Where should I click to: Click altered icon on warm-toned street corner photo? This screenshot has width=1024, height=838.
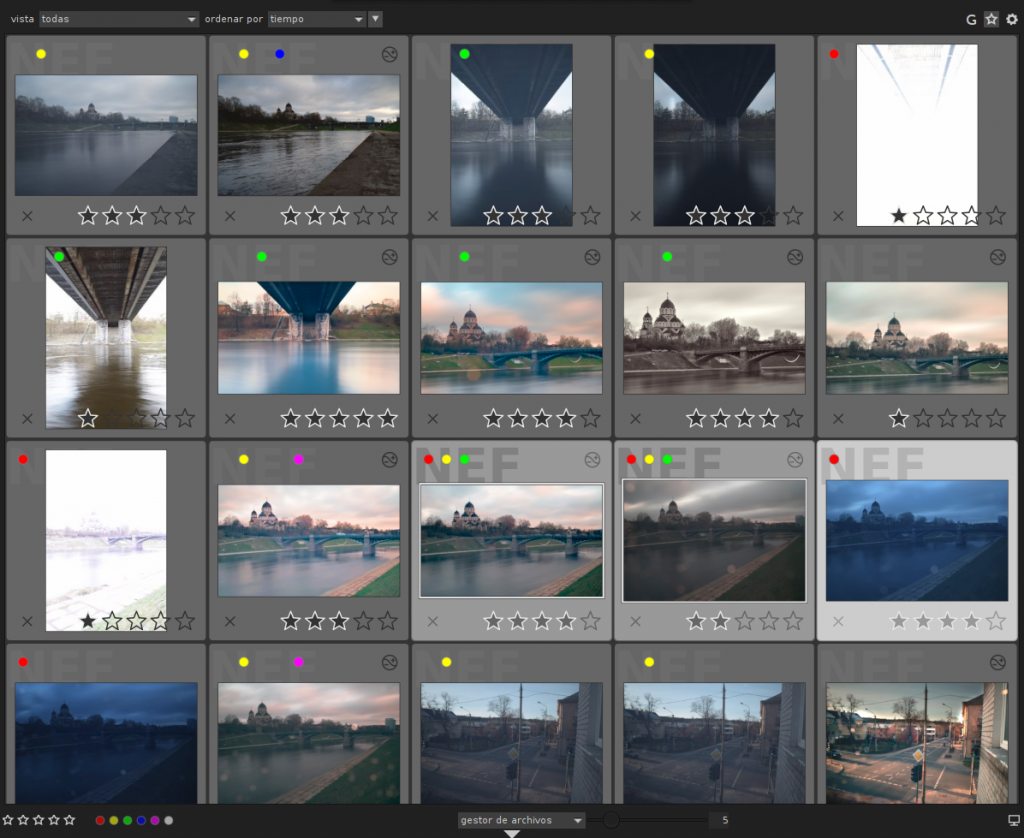coord(998,663)
